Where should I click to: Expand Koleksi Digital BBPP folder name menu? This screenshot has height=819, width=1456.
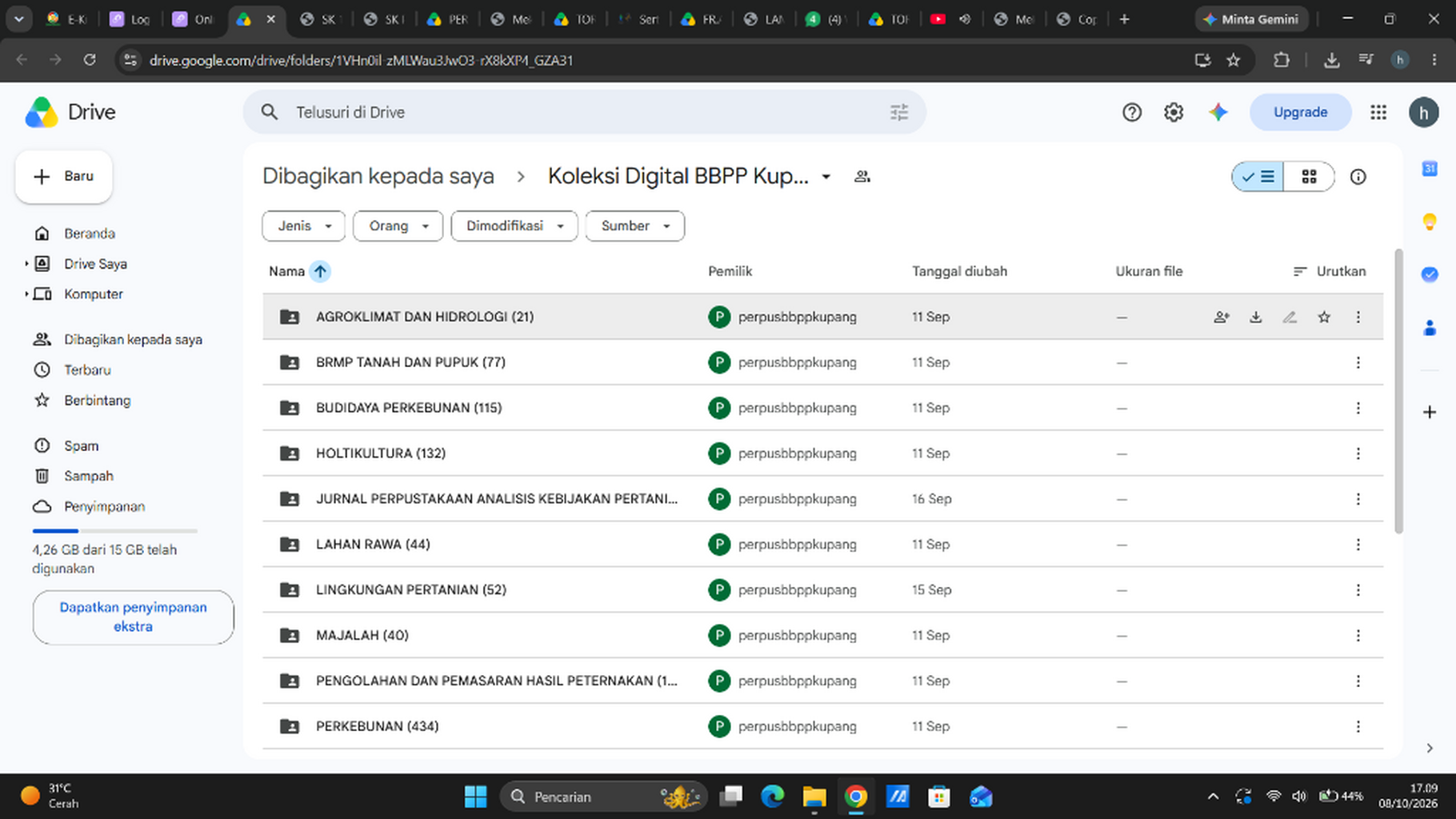(826, 177)
